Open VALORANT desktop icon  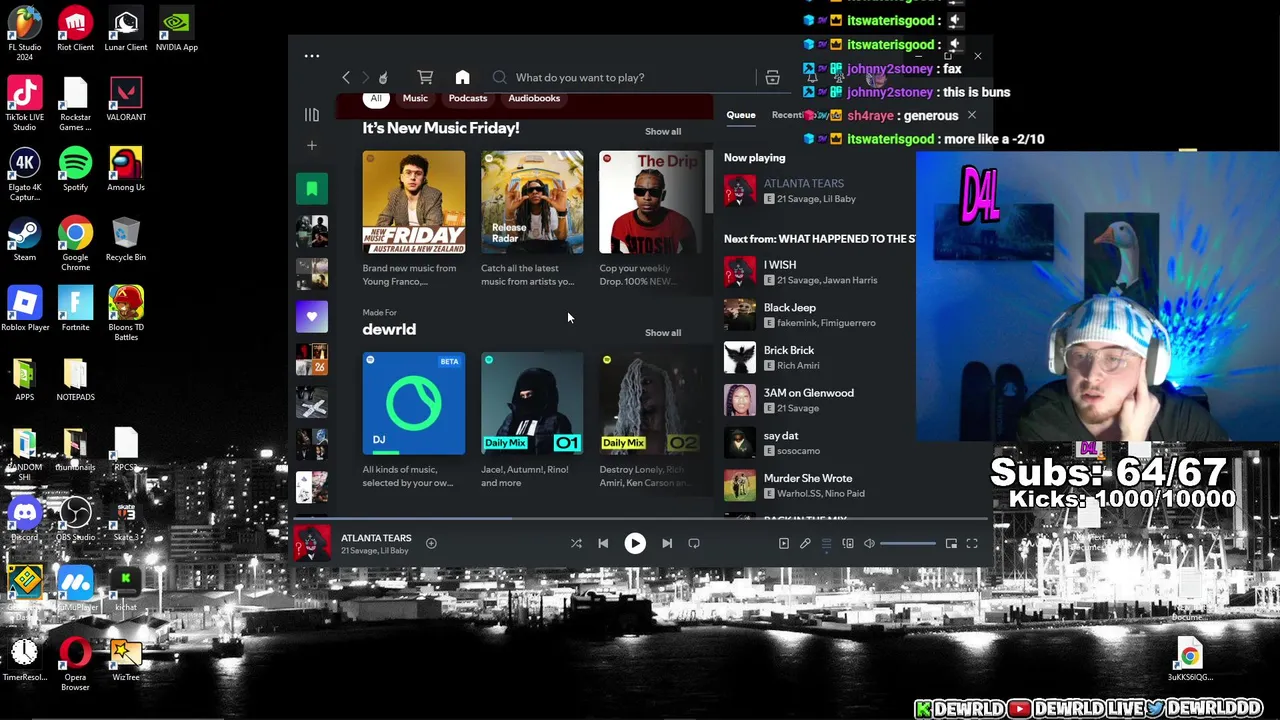click(x=126, y=100)
